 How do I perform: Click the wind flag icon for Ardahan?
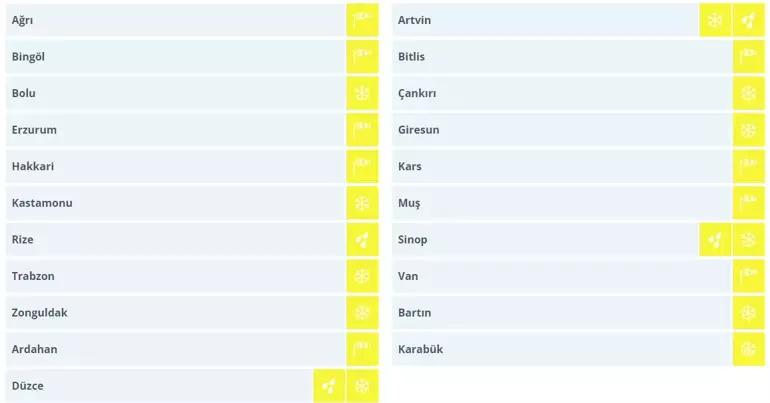(362, 349)
